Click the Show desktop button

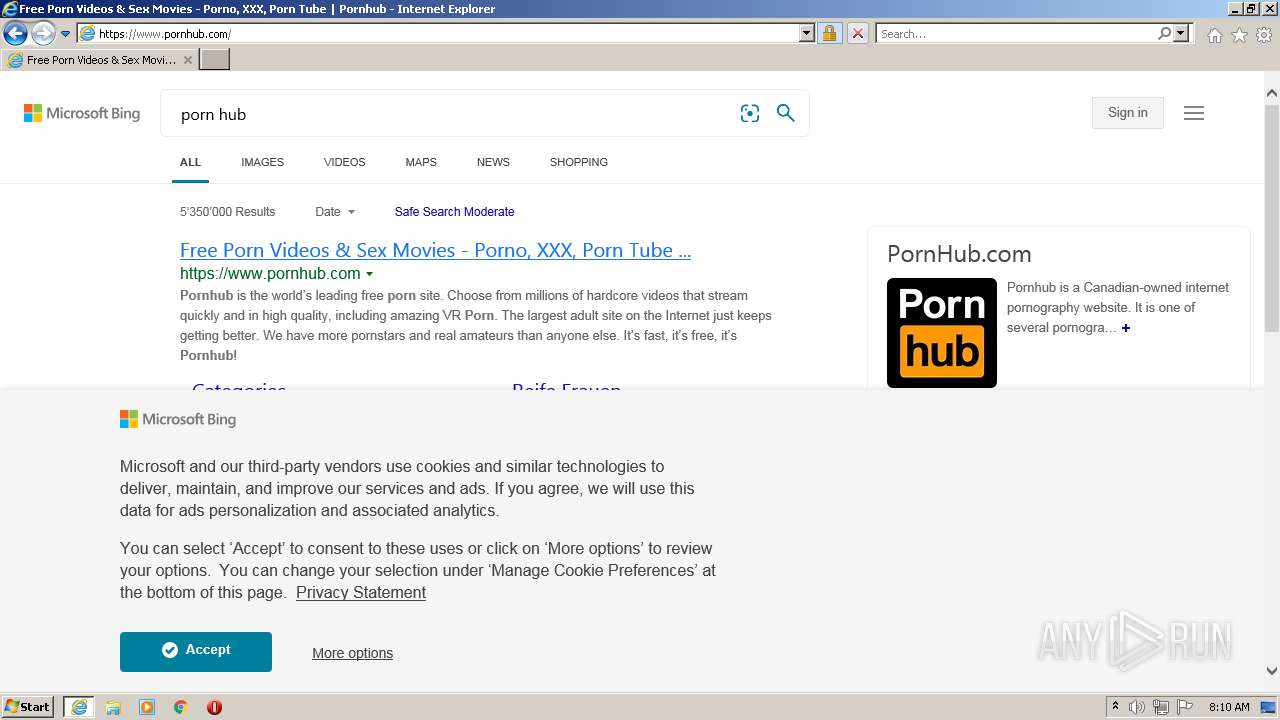click(1269, 707)
